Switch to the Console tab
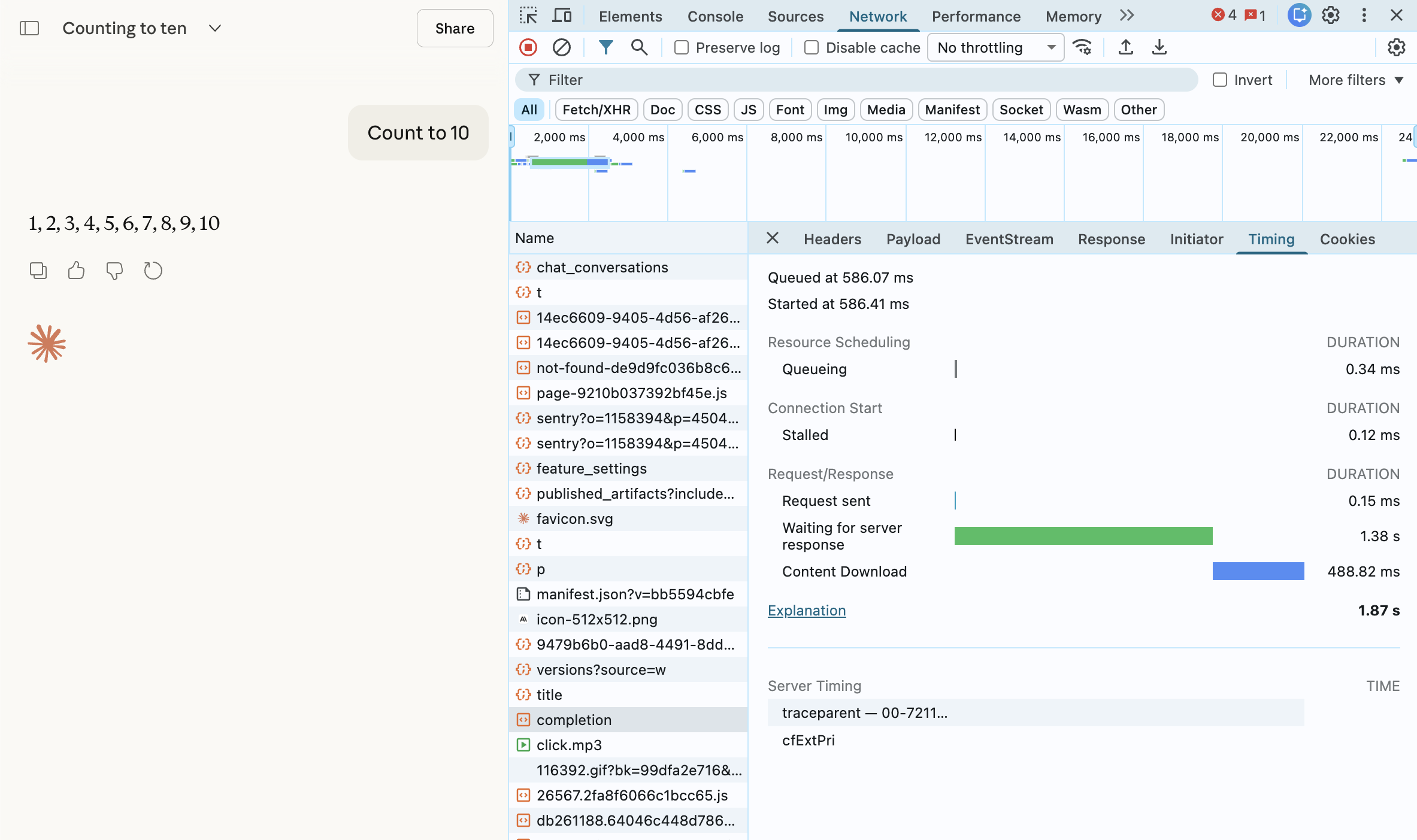 click(x=715, y=16)
